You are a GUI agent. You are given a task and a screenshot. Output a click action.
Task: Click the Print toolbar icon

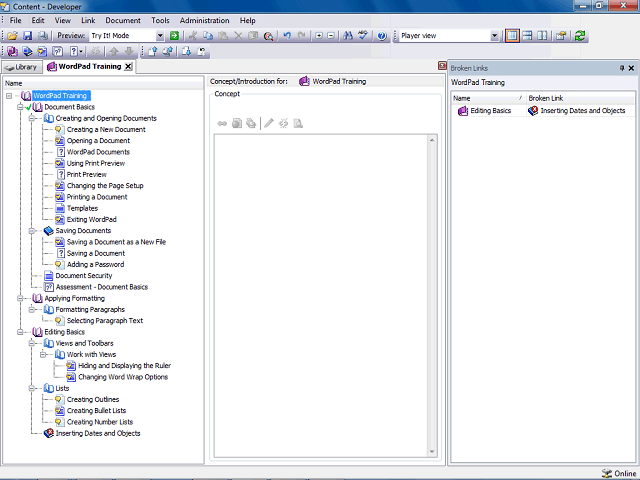click(42, 36)
